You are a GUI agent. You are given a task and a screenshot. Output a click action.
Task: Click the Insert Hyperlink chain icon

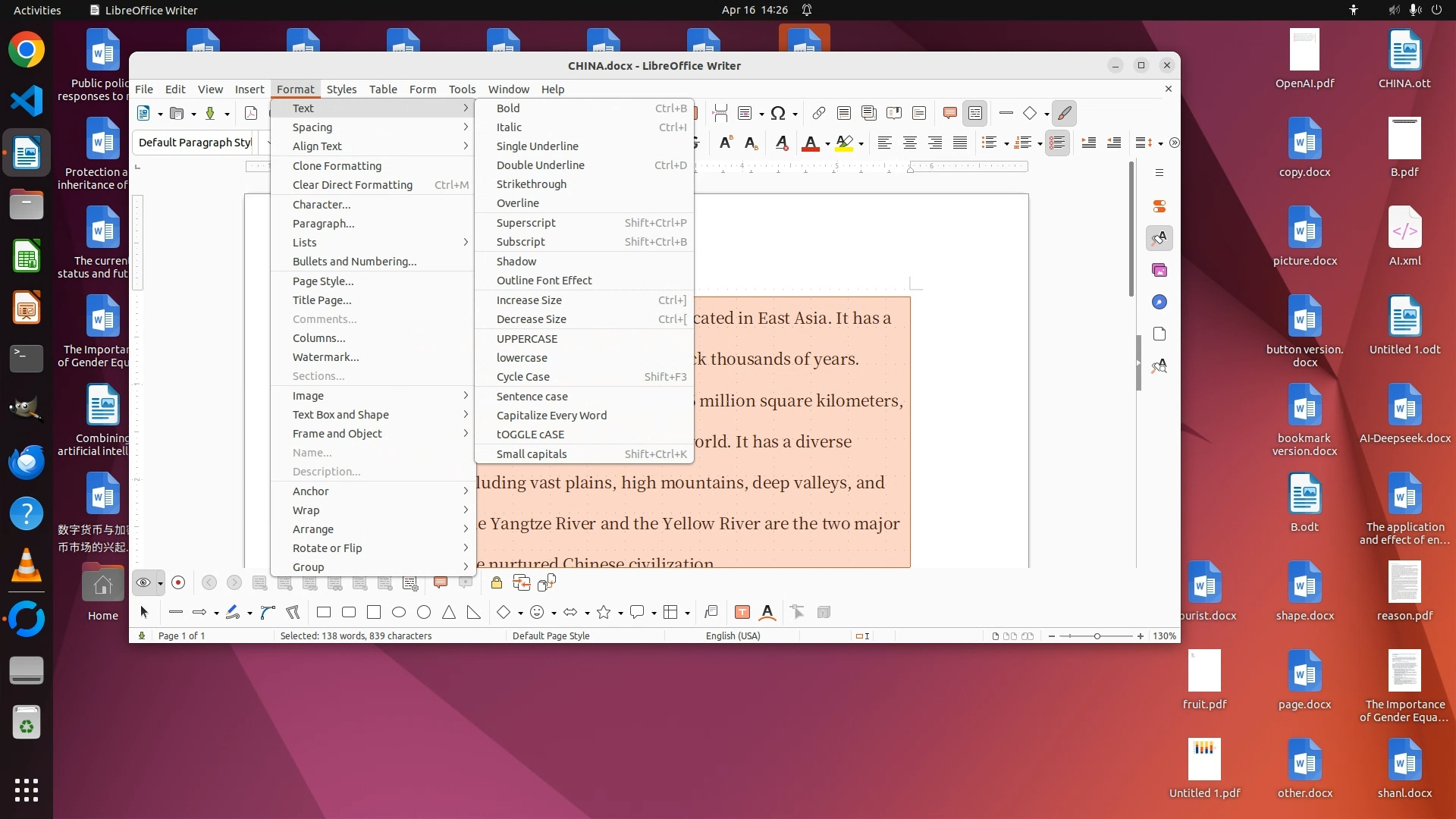point(818,114)
